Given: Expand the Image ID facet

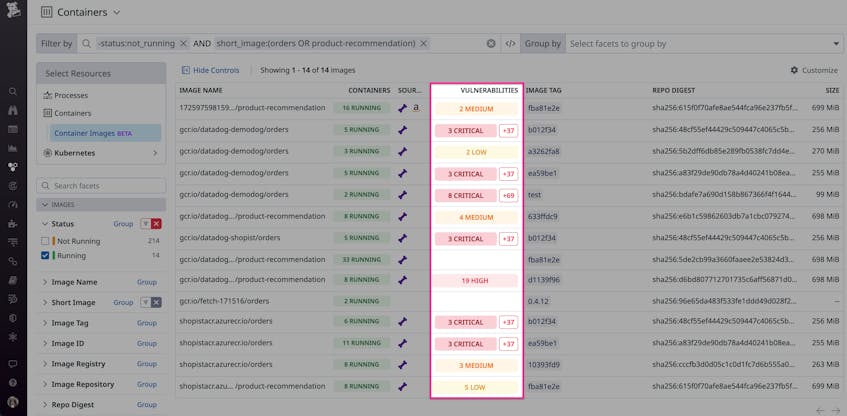Looking at the screenshot, I should coord(45,344).
